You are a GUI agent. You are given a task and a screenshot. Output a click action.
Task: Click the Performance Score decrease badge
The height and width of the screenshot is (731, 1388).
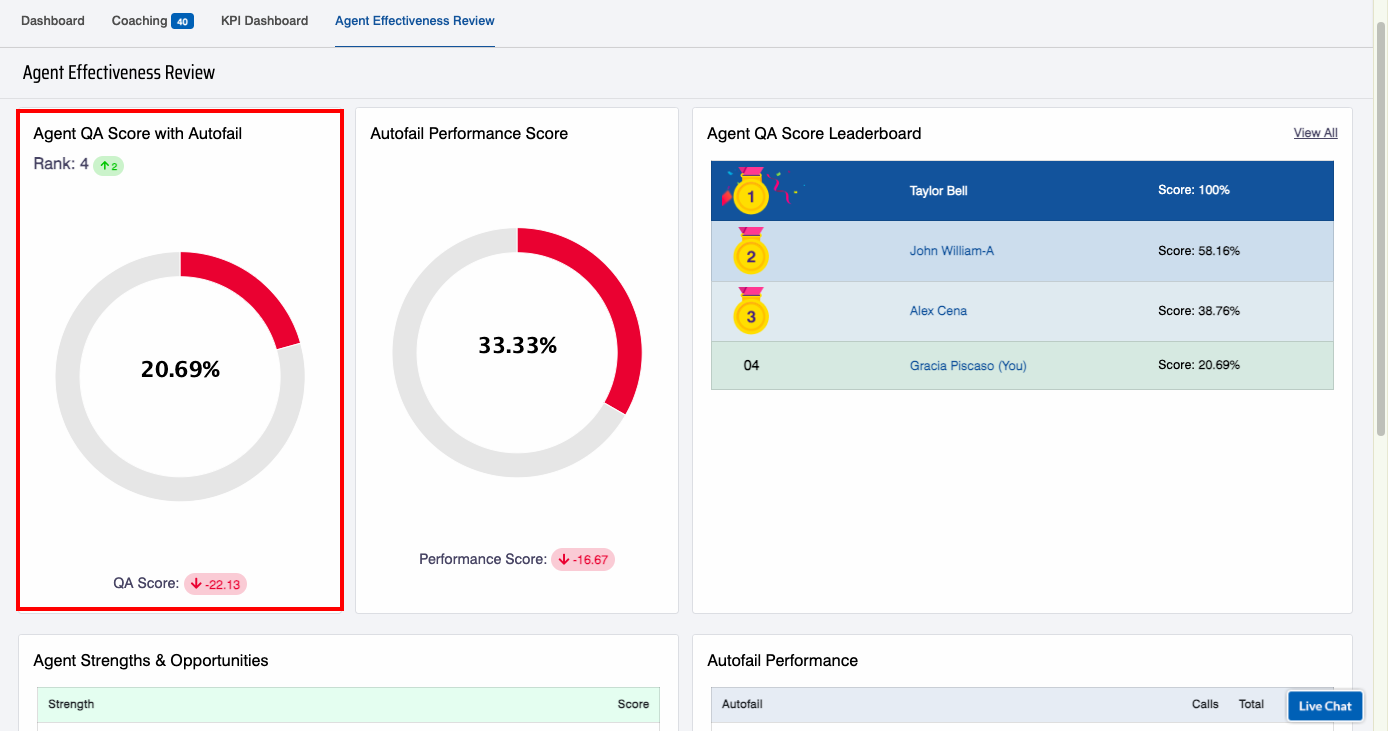[583, 560]
